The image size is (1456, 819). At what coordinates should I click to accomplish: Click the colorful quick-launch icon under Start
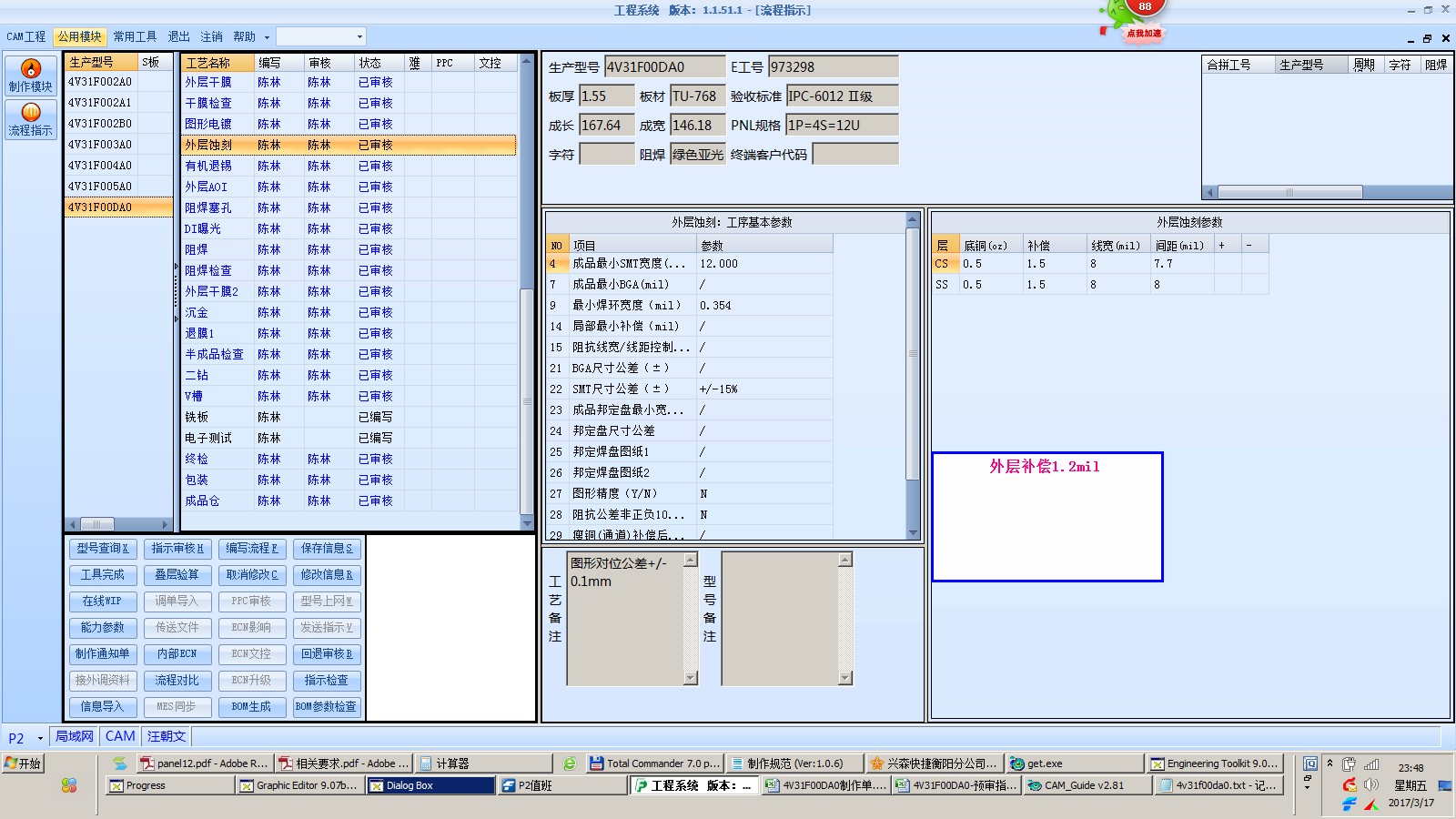coord(69,785)
